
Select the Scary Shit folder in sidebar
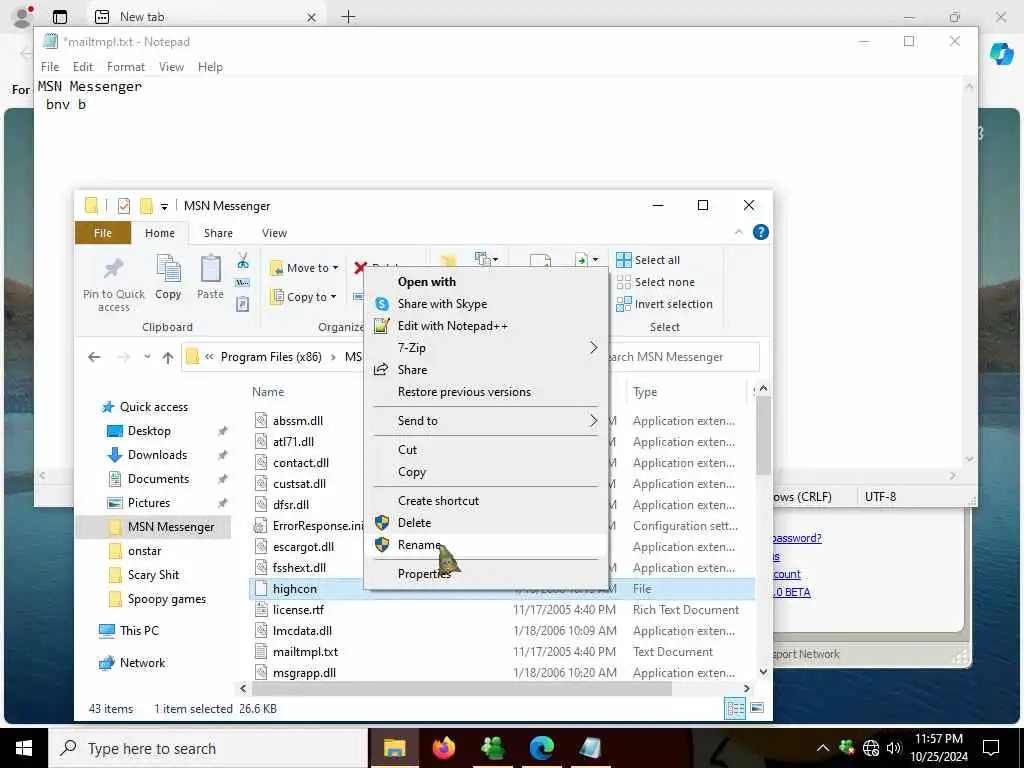[153, 575]
